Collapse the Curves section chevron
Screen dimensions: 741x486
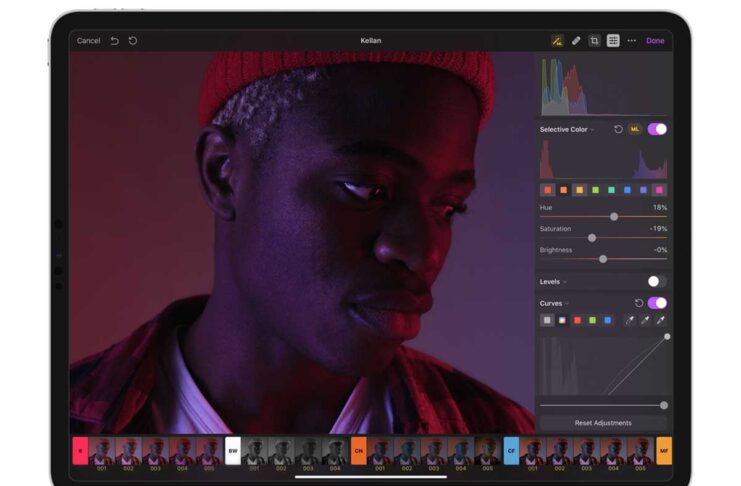567,303
